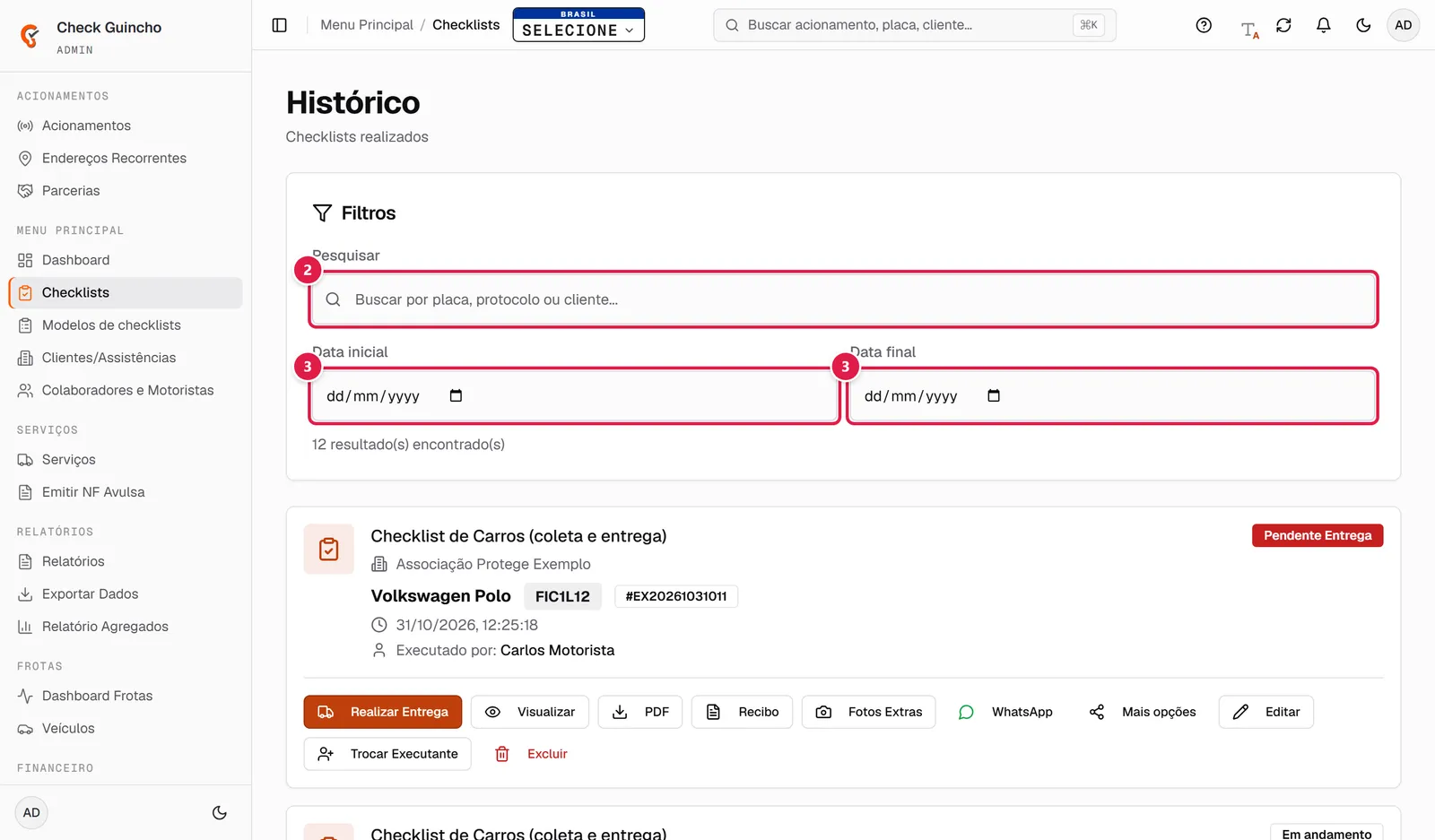Navigate to Dashboard menu item
The height and width of the screenshot is (840, 1435).
[x=126, y=260]
